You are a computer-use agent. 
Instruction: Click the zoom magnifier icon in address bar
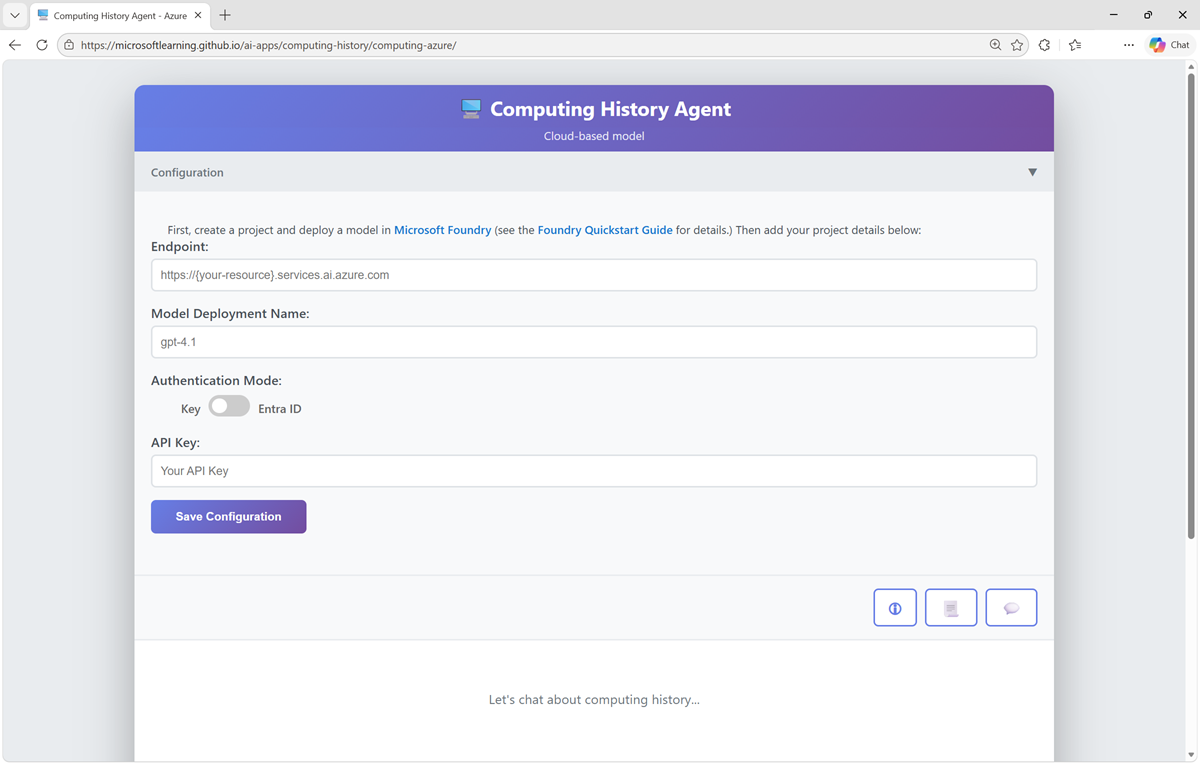(995, 45)
